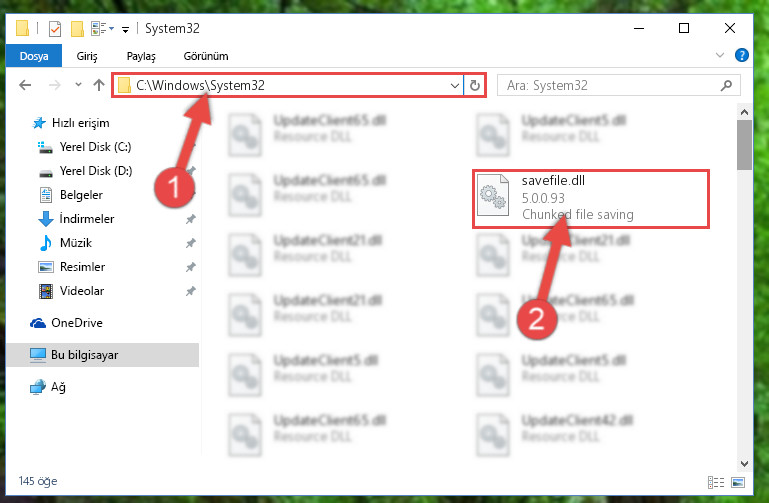Open the Görünüm ribbon tab

(206, 56)
